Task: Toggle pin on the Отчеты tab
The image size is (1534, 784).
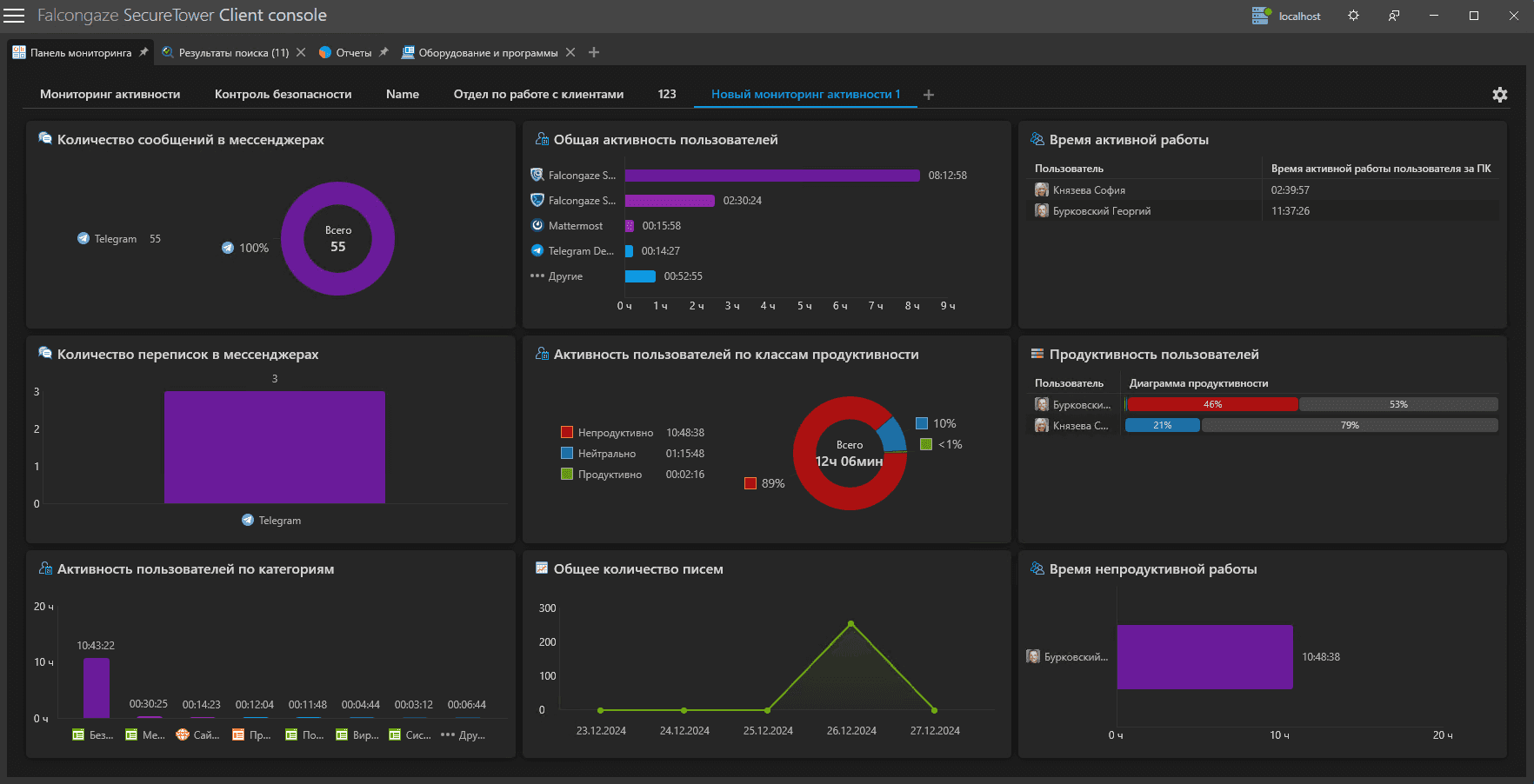Action: (x=383, y=52)
